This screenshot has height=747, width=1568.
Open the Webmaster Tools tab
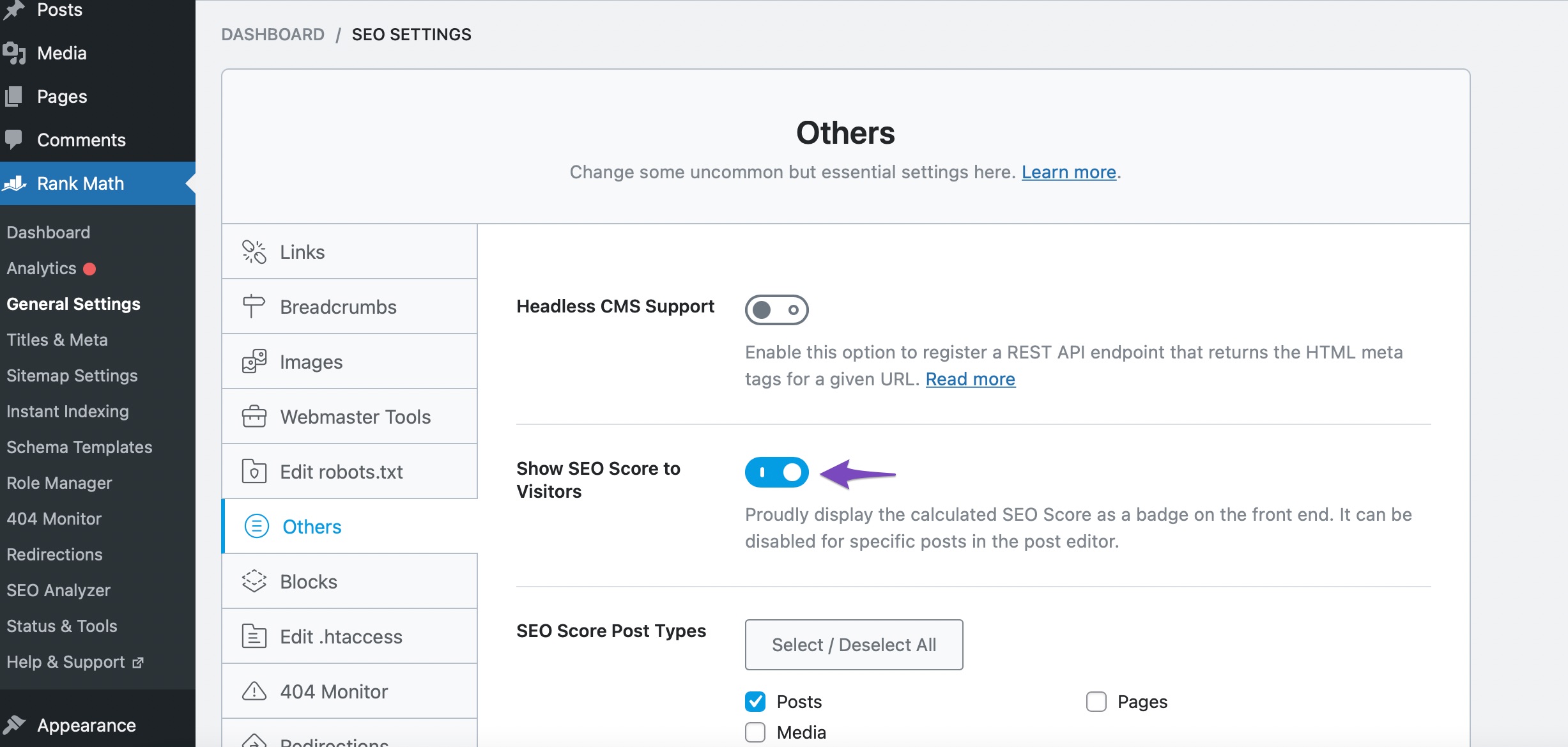click(x=350, y=417)
